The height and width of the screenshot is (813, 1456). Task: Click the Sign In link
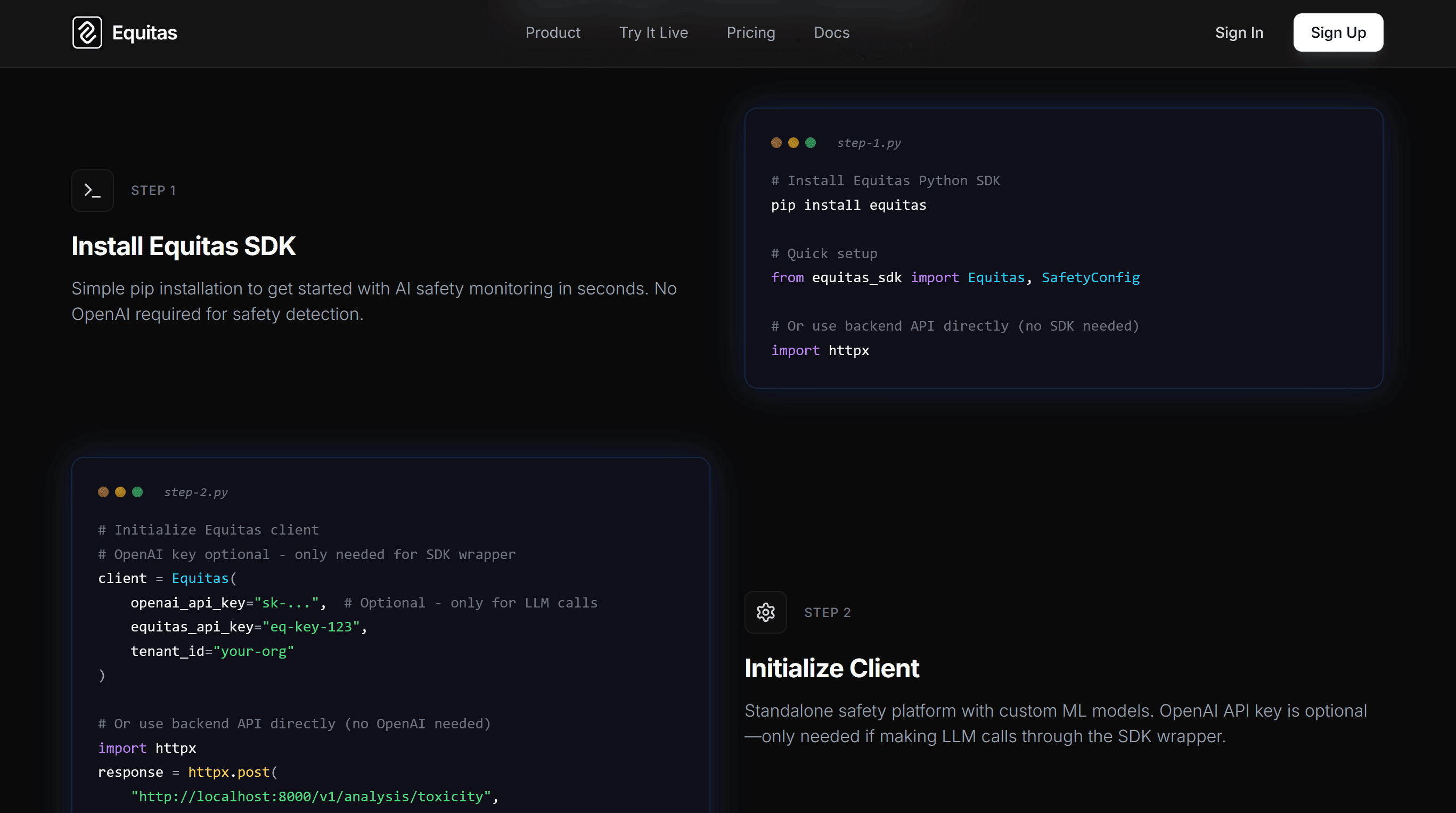pyautogui.click(x=1238, y=33)
